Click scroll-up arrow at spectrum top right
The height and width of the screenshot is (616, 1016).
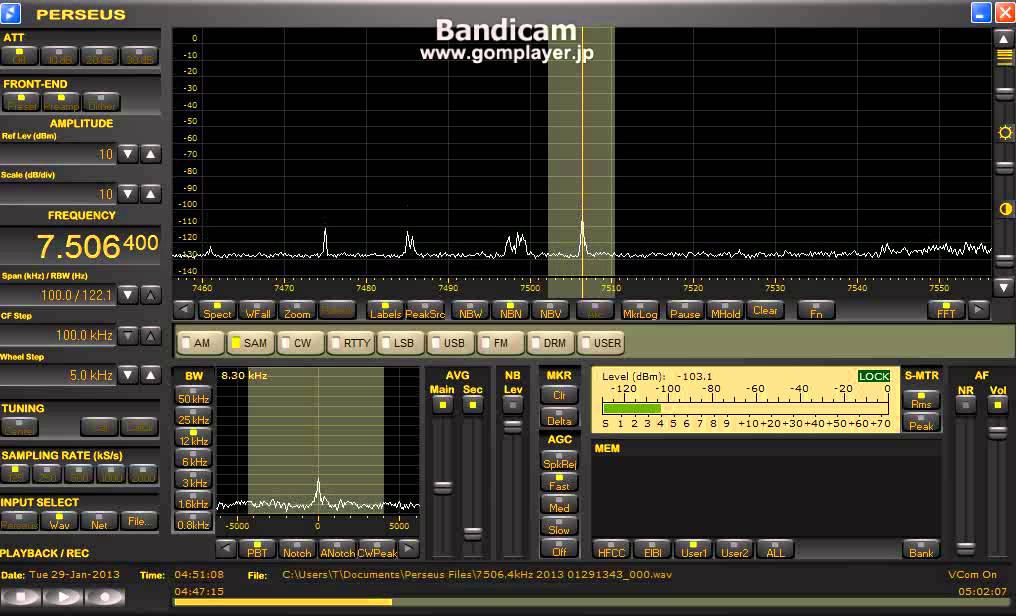coord(1004,38)
